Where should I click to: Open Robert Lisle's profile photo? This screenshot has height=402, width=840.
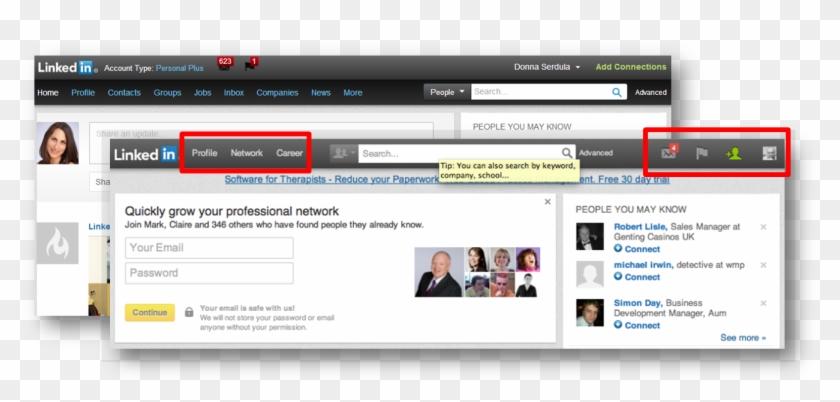(590, 236)
